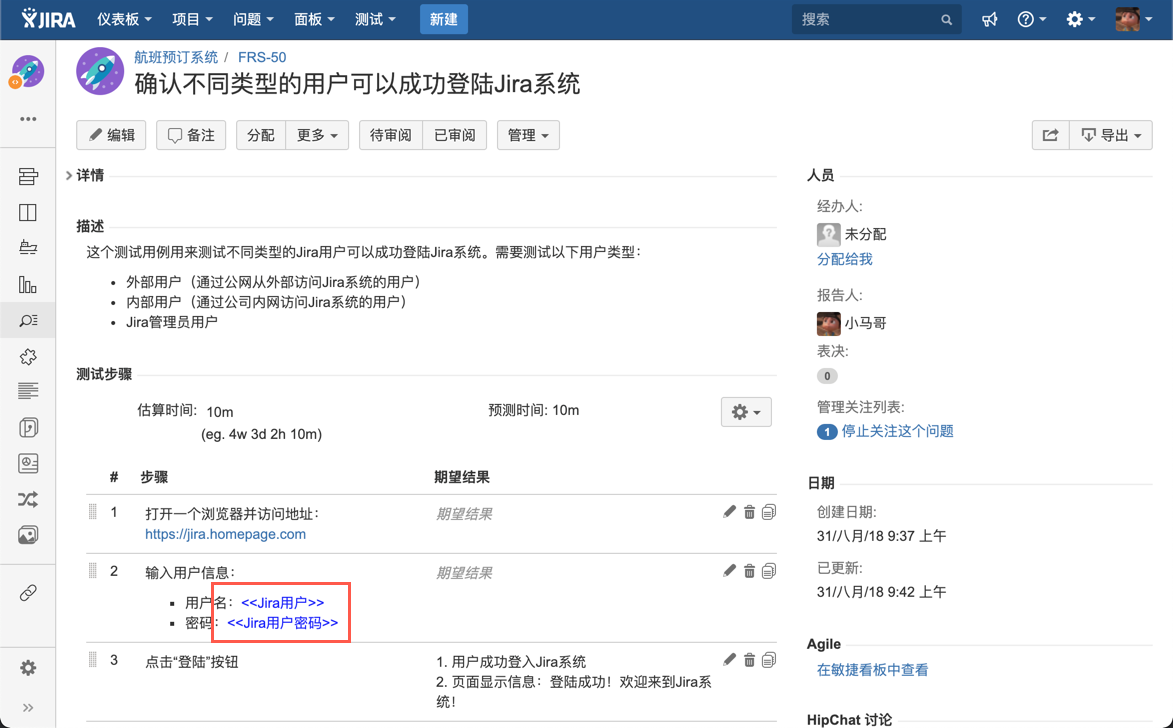Image resolution: width=1173 pixels, height=728 pixels.
Task: Click the chain link icon in sidebar
Action: pyautogui.click(x=28, y=593)
